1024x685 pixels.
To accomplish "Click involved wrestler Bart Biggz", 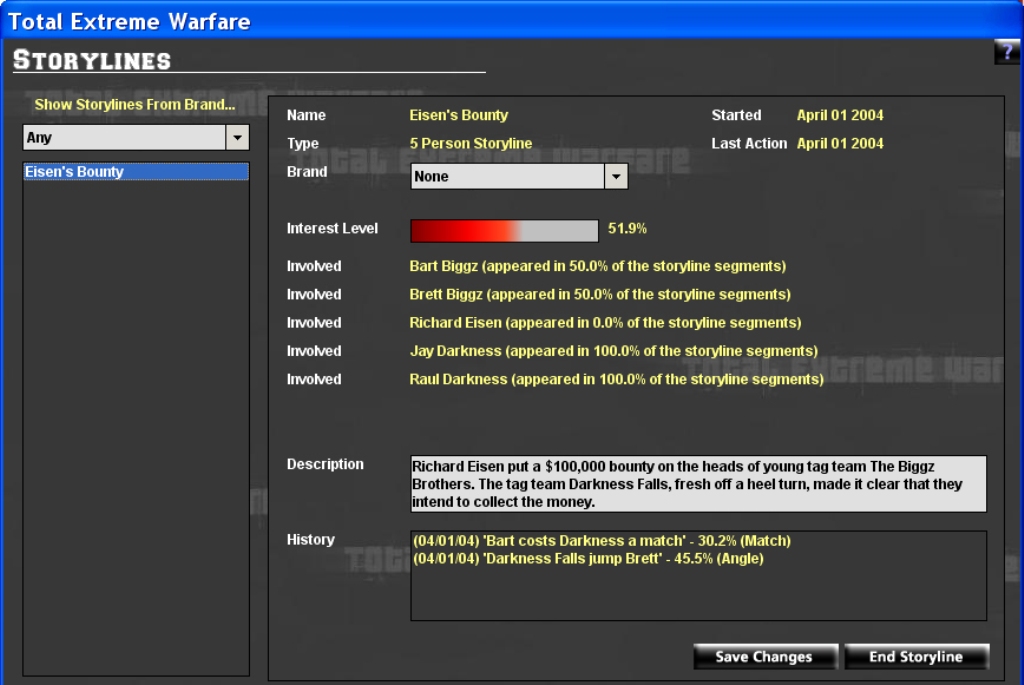I will (597, 267).
